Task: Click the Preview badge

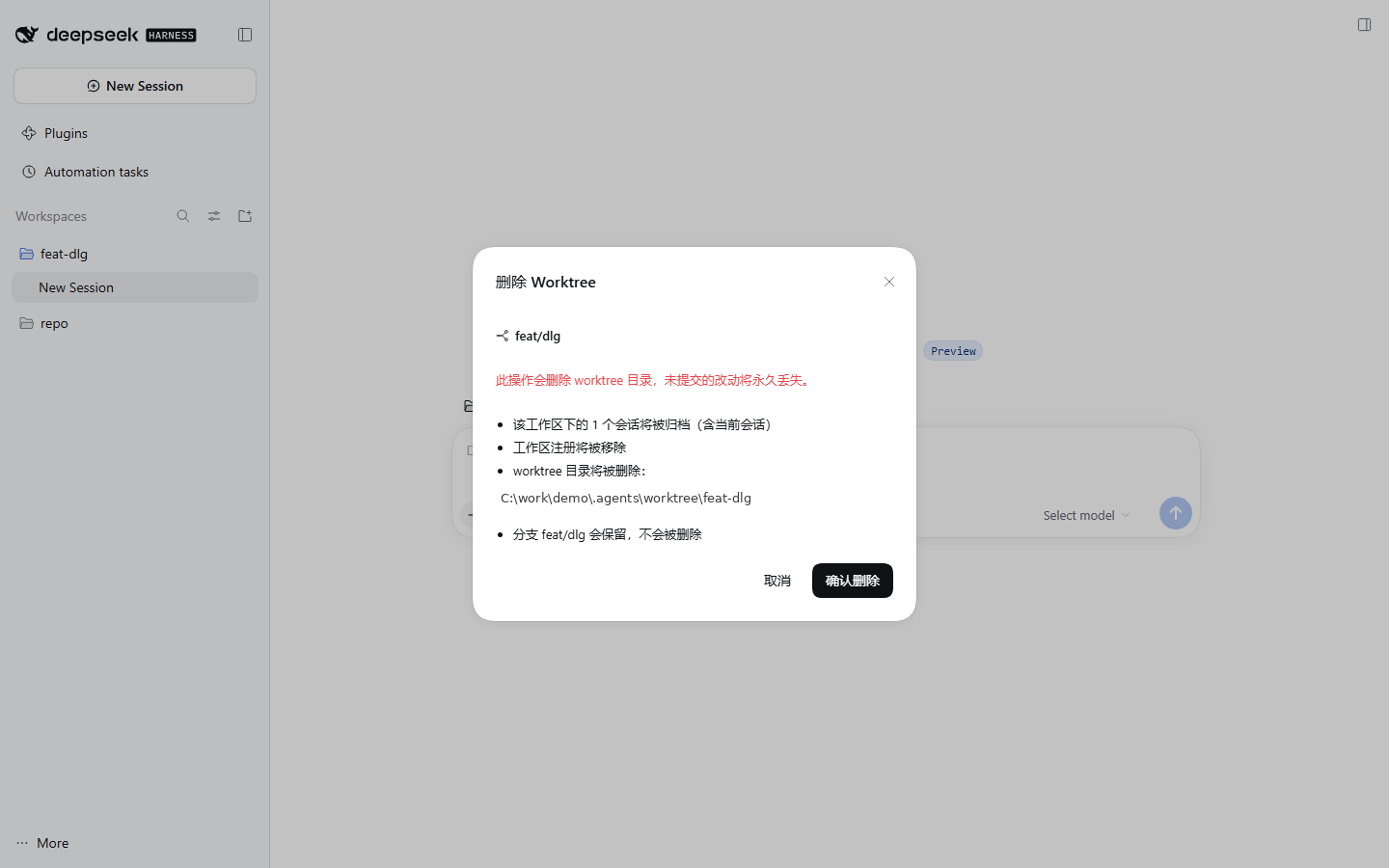Action: (x=953, y=351)
